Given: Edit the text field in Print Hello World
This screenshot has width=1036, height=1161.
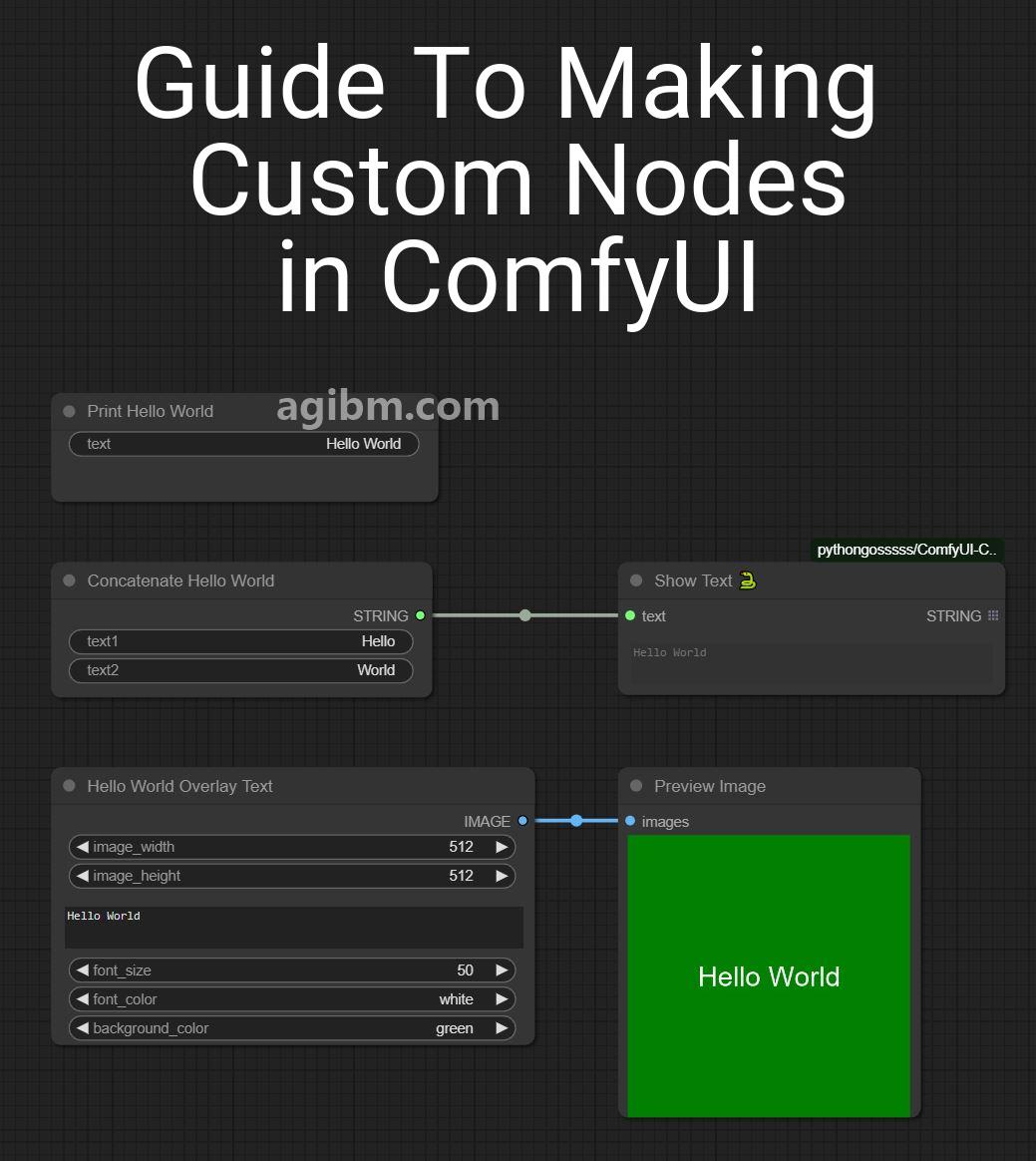Looking at the screenshot, I should tap(243, 444).
